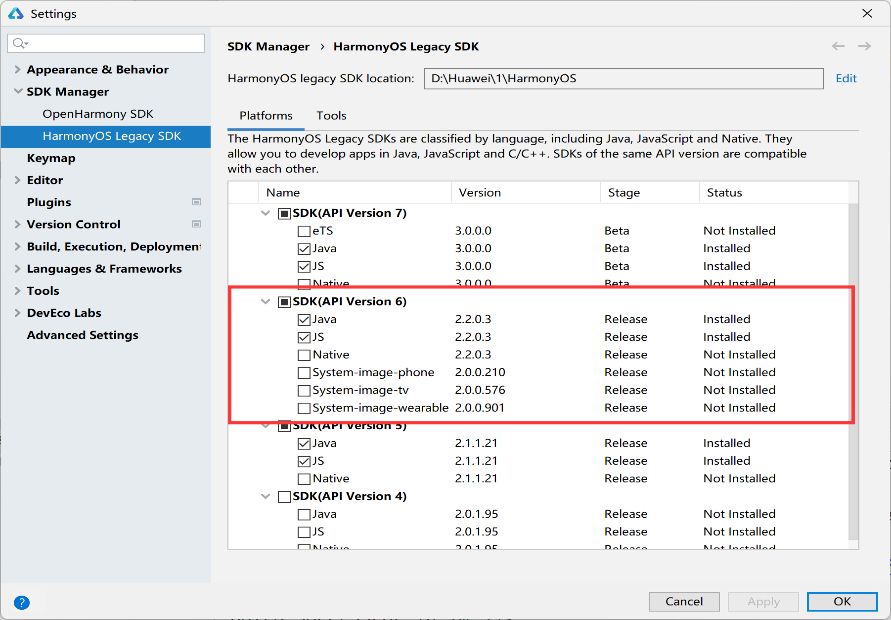This screenshot has height=620, width=891.
Task: Click the back navigation arrow
Action: [x=838, y=46]
